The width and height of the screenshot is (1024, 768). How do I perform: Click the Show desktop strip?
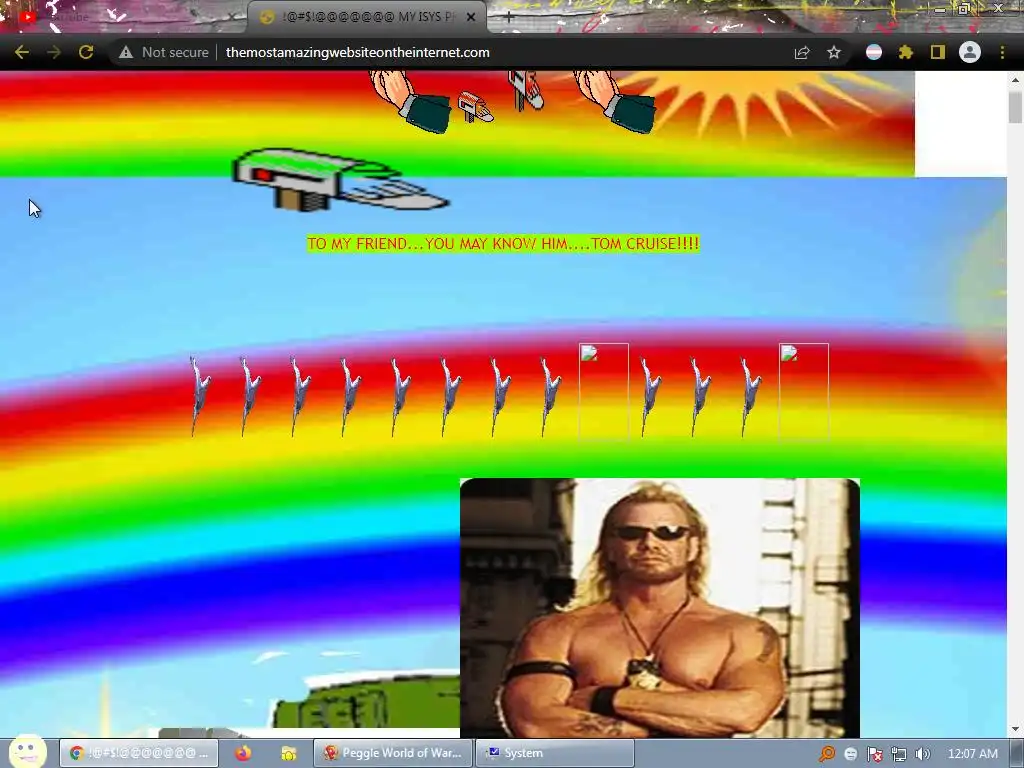(x=1017, y=753)
